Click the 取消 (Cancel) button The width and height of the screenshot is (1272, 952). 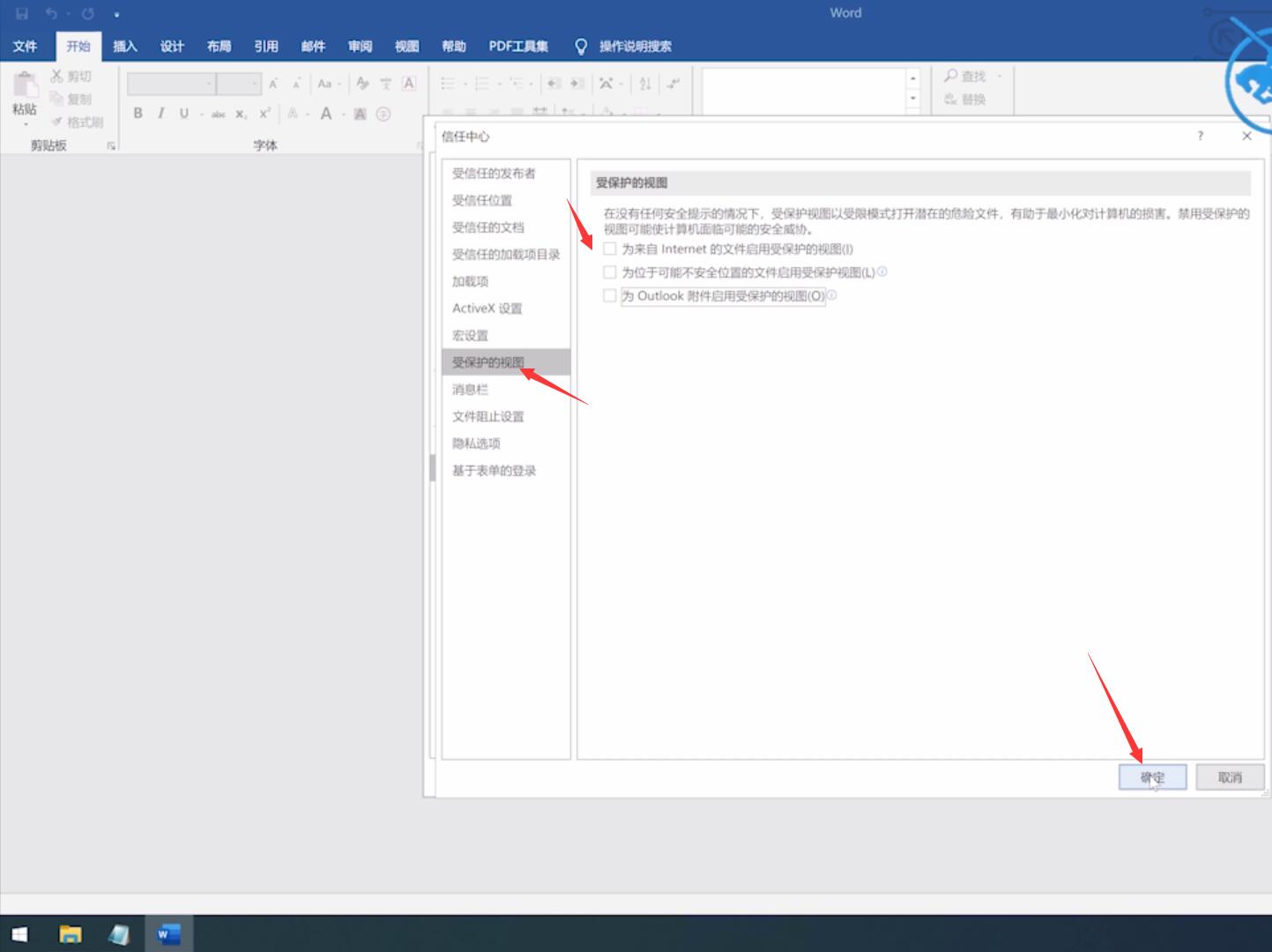tap(1230, 777)
